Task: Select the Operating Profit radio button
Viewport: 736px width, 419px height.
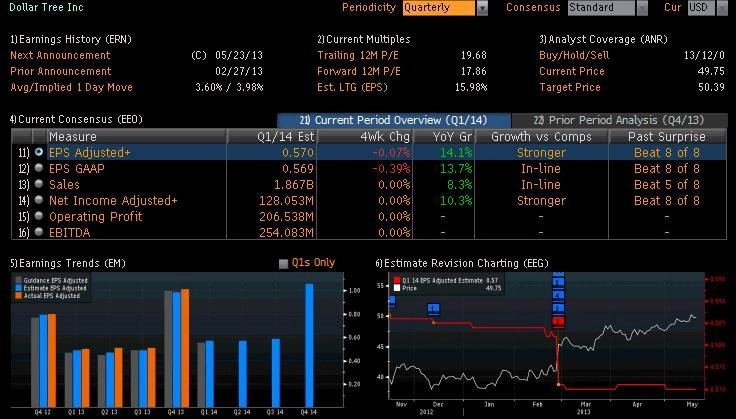Action: [x=39, y=216]
